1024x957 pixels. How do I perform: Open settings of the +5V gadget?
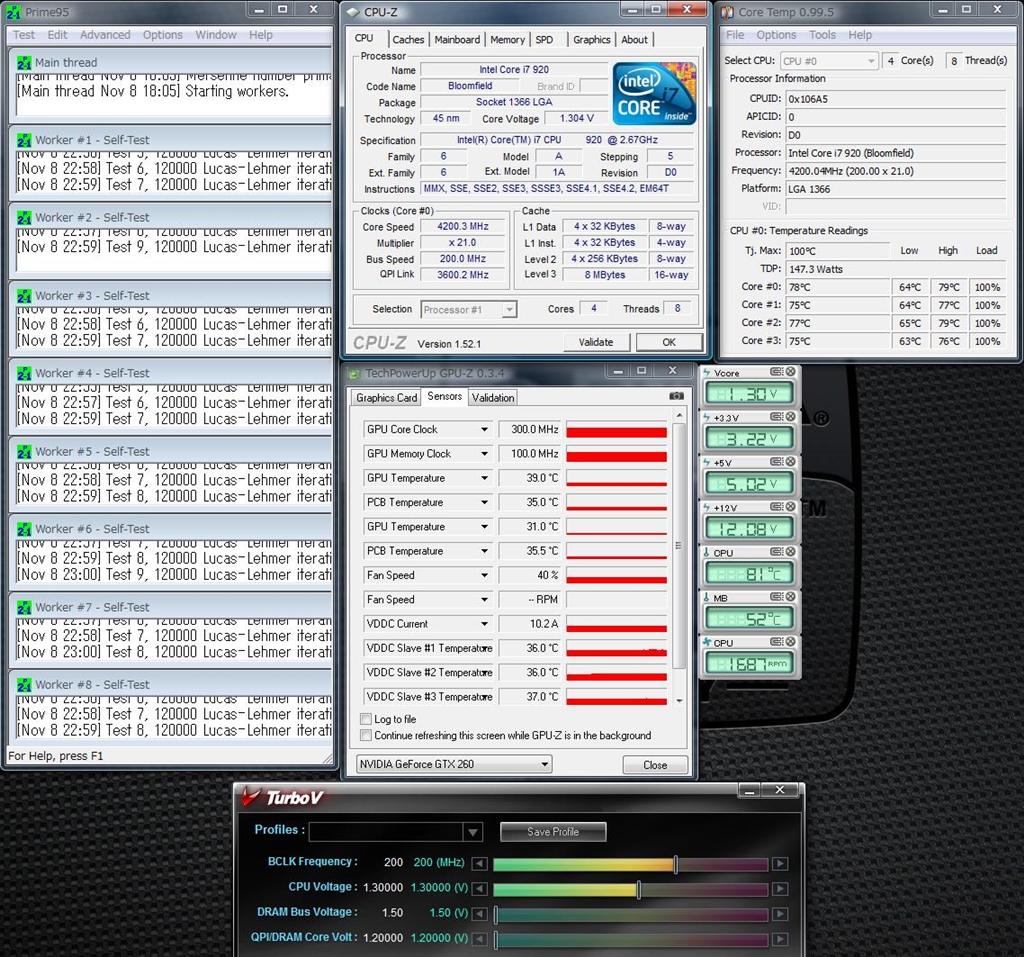776,462
